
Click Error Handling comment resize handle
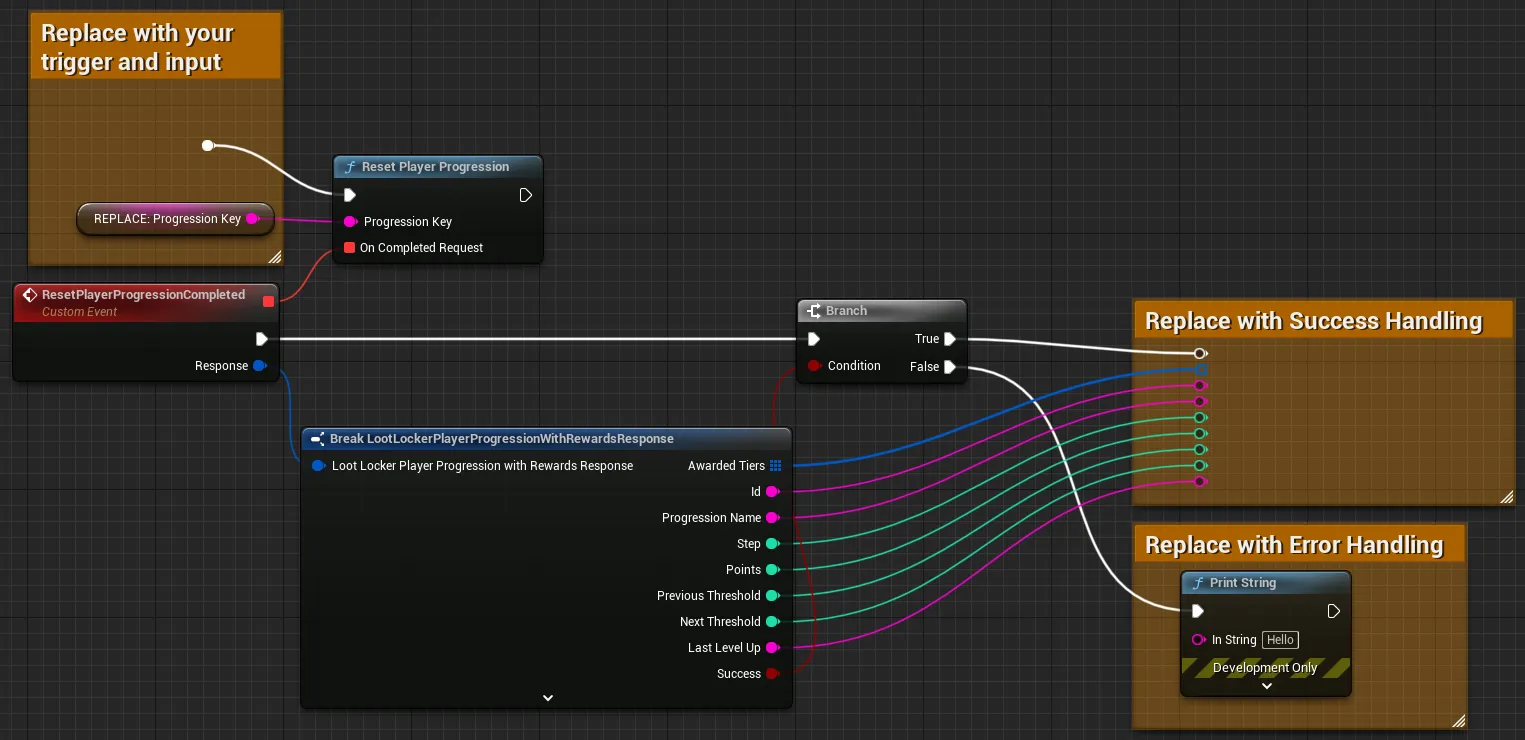pos(1459,720)
